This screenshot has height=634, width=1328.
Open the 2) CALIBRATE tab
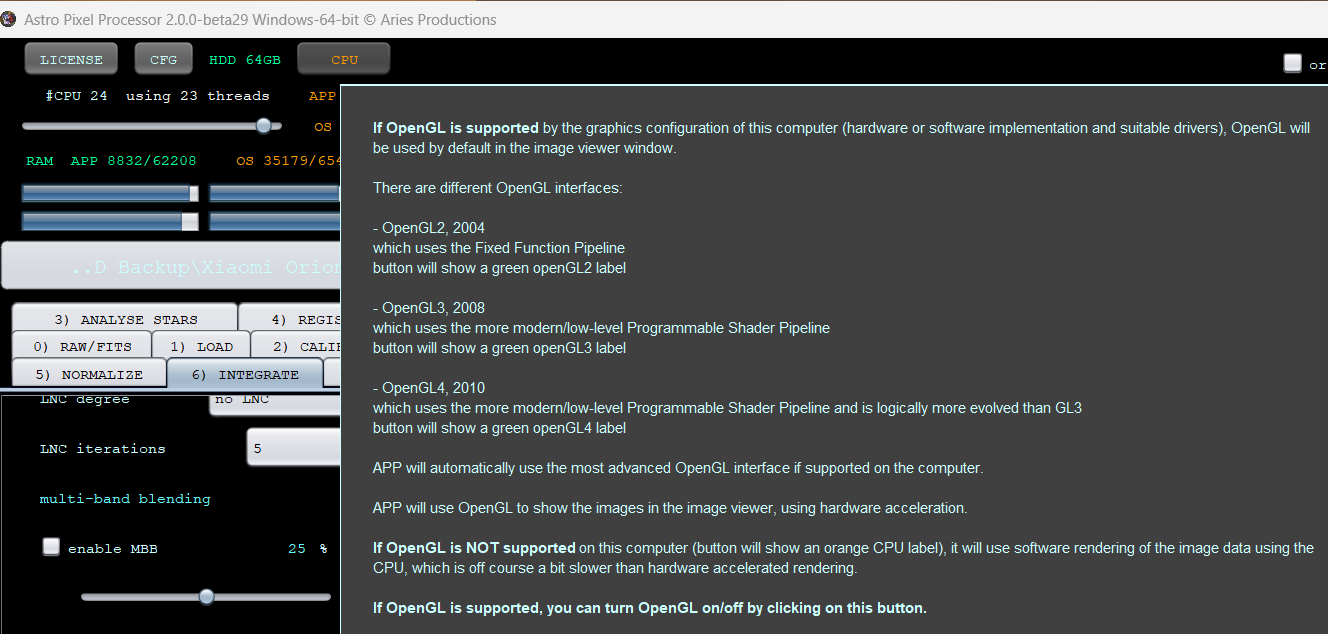click(300, 345)
